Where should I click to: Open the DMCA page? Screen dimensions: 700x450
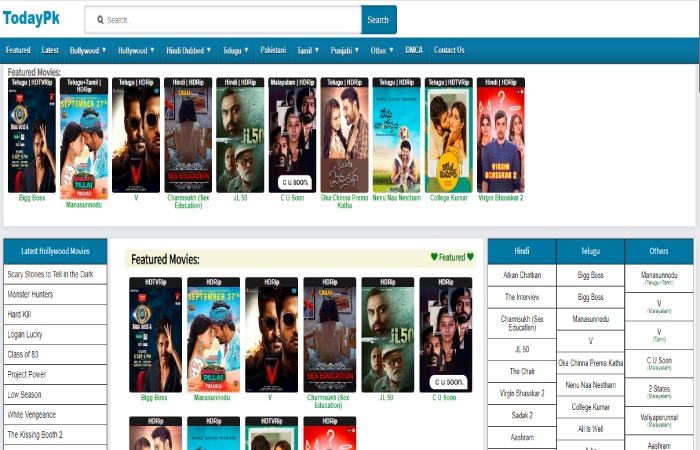click(414, 50)
